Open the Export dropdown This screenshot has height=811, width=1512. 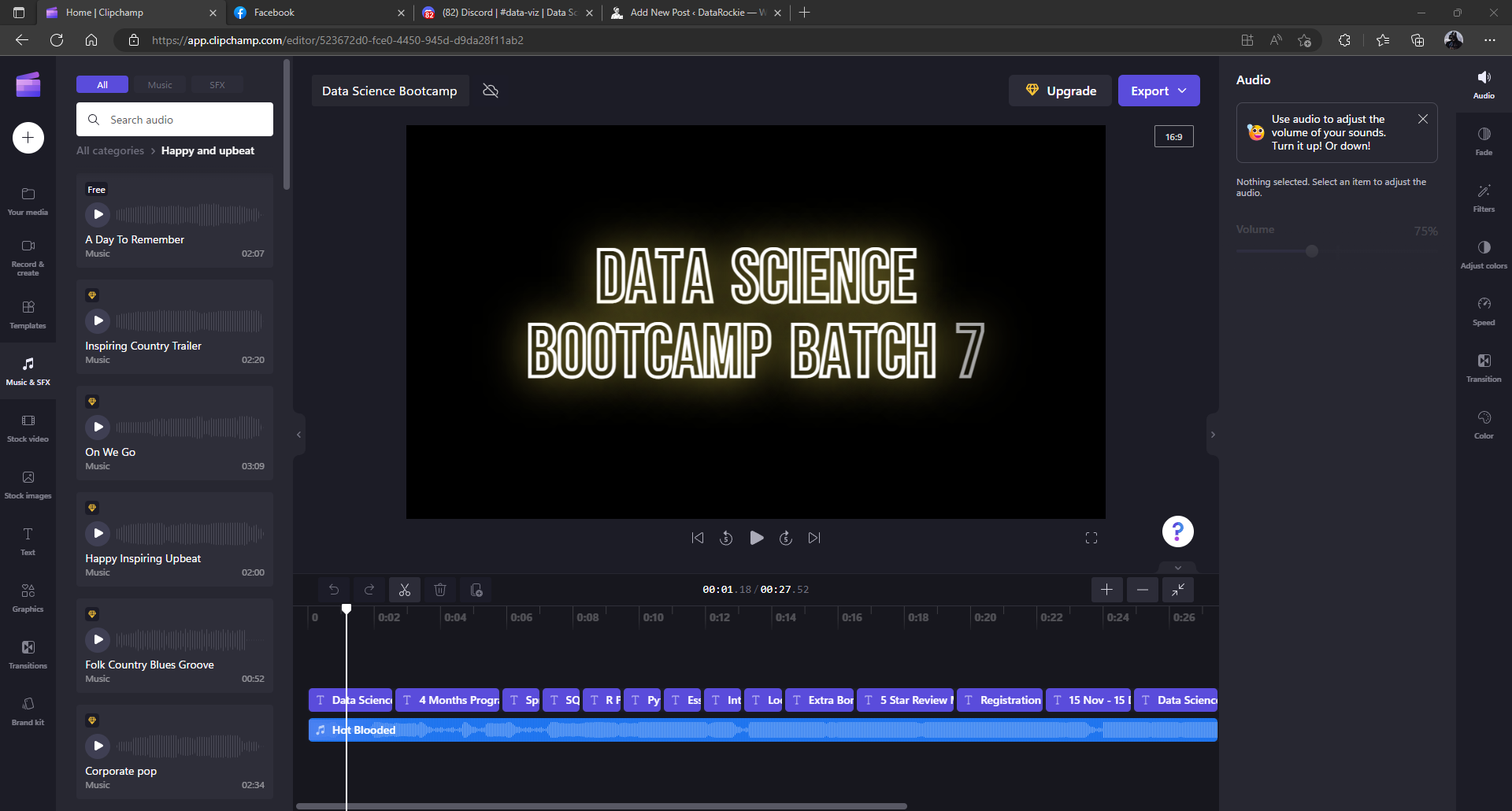click(1158, 91)
